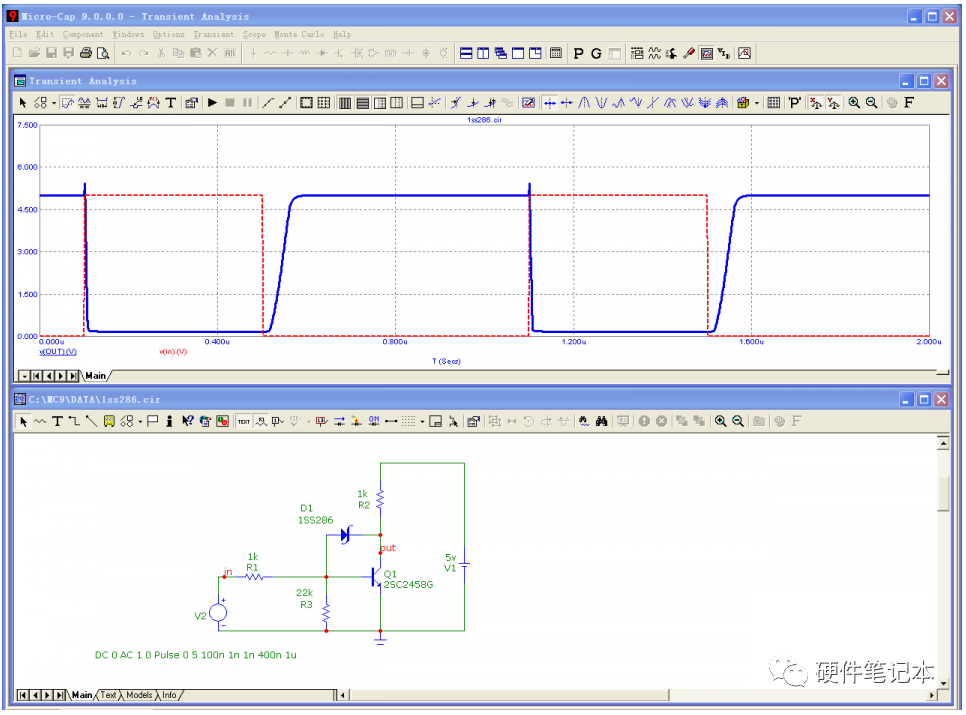Zoom out in the schematic window toolbar
Viewport: 966px width, 715px height.
click(737, 421)
